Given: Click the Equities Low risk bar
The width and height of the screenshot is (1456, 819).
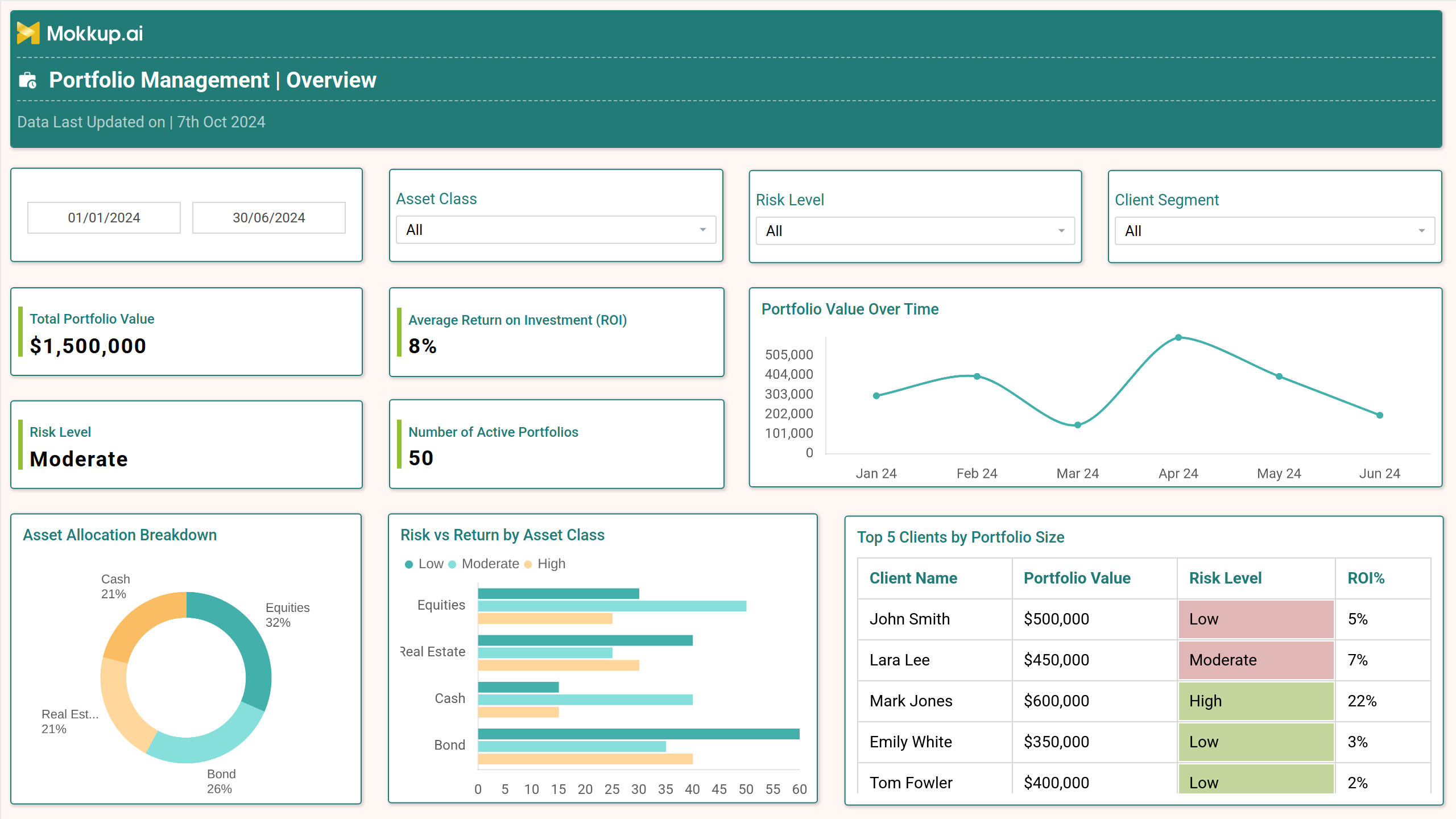Looking at the screenshot, I should [559, 594].
